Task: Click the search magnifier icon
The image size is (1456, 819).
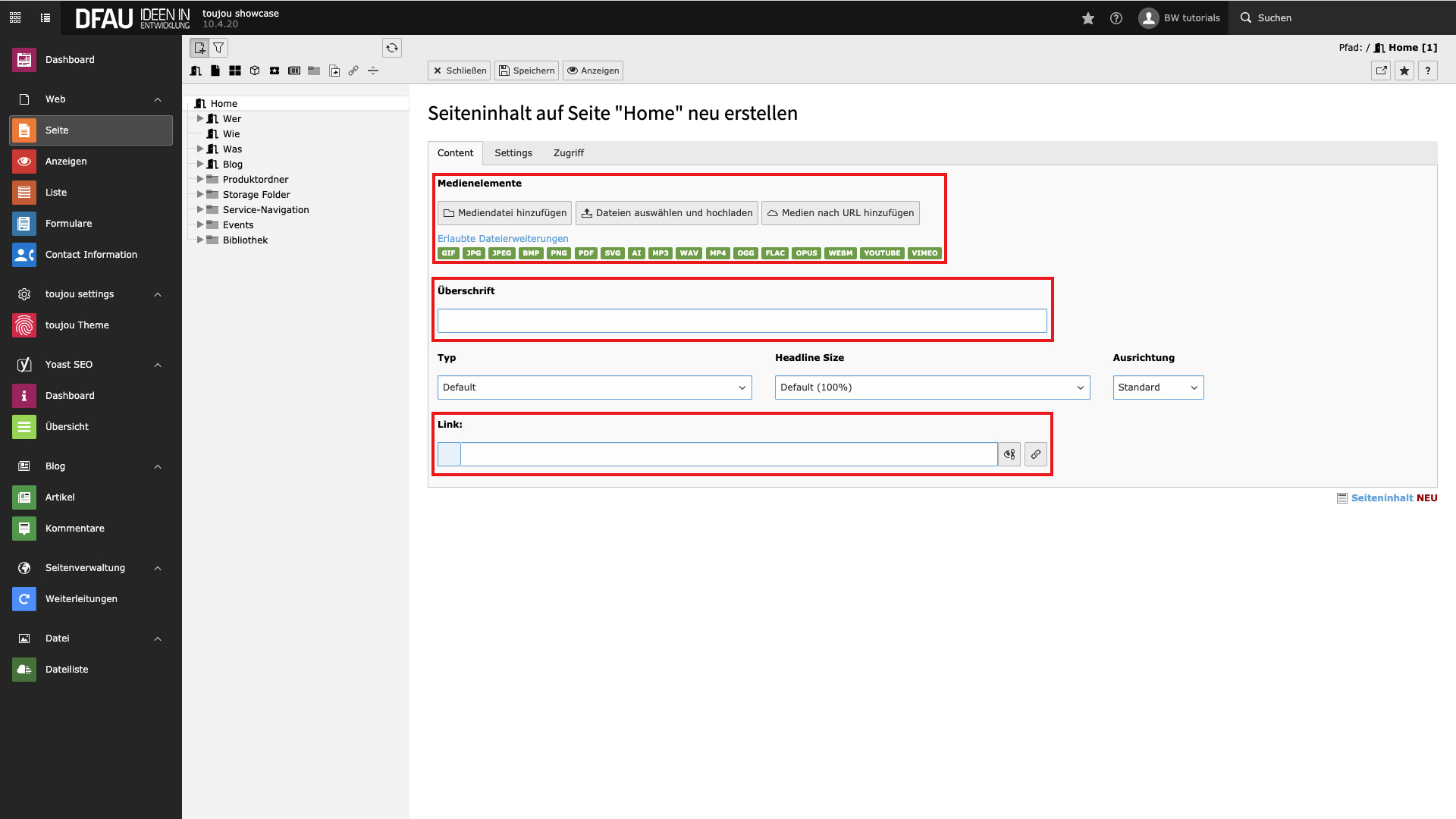Action: click(1246, 17)
